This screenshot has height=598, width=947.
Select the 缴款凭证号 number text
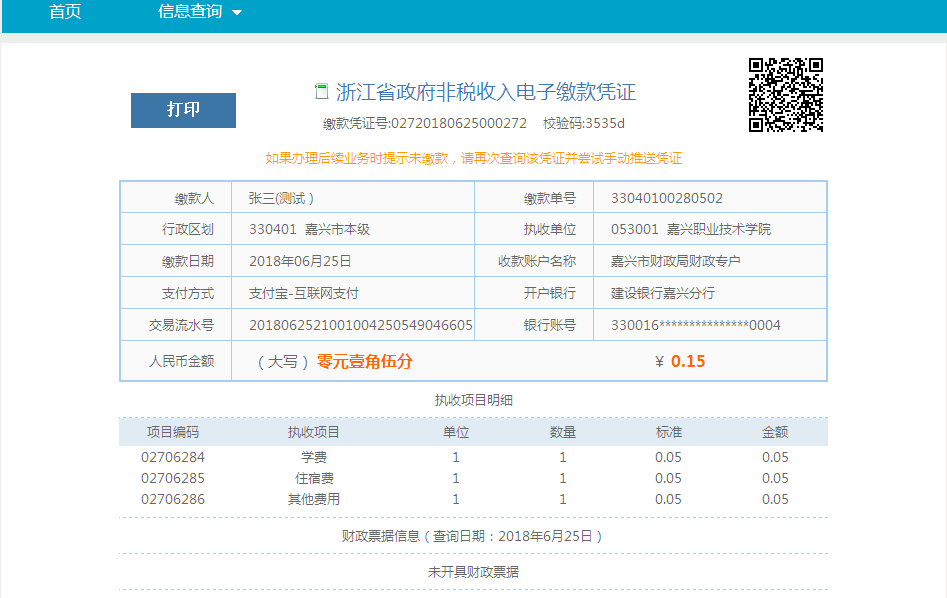point(458,124)
